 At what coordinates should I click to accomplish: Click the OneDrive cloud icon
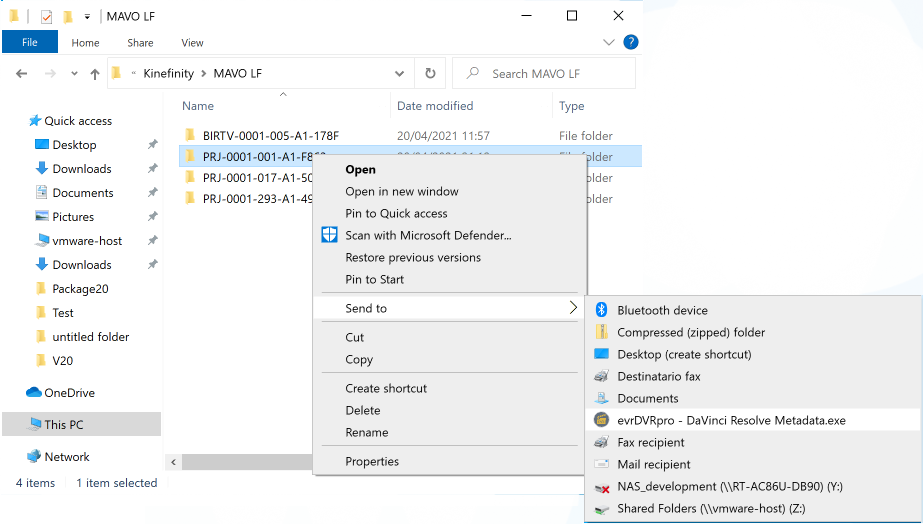(x=34, y=392)
